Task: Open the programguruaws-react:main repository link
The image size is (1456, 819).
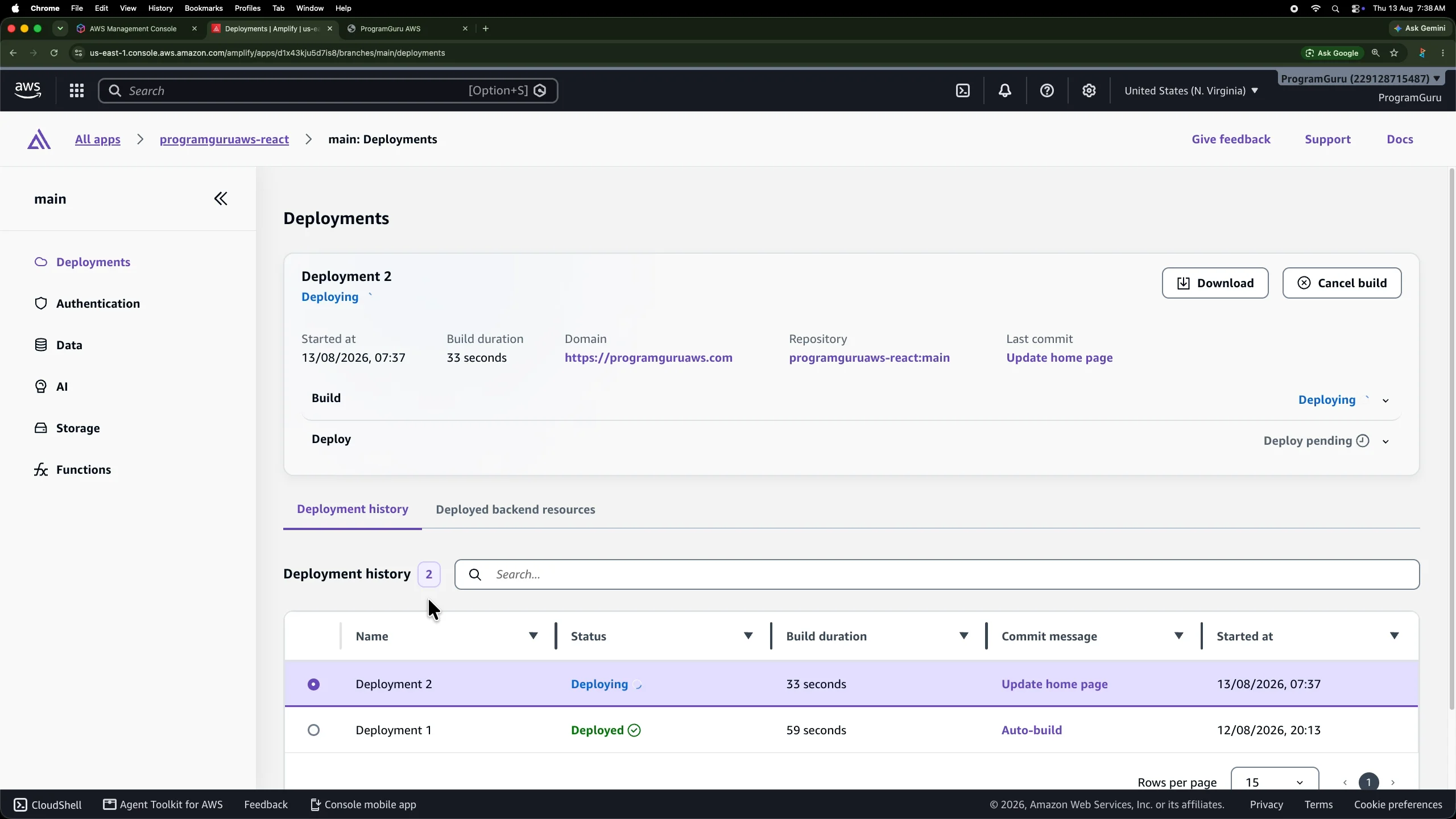Action: [x=869, y=358]
